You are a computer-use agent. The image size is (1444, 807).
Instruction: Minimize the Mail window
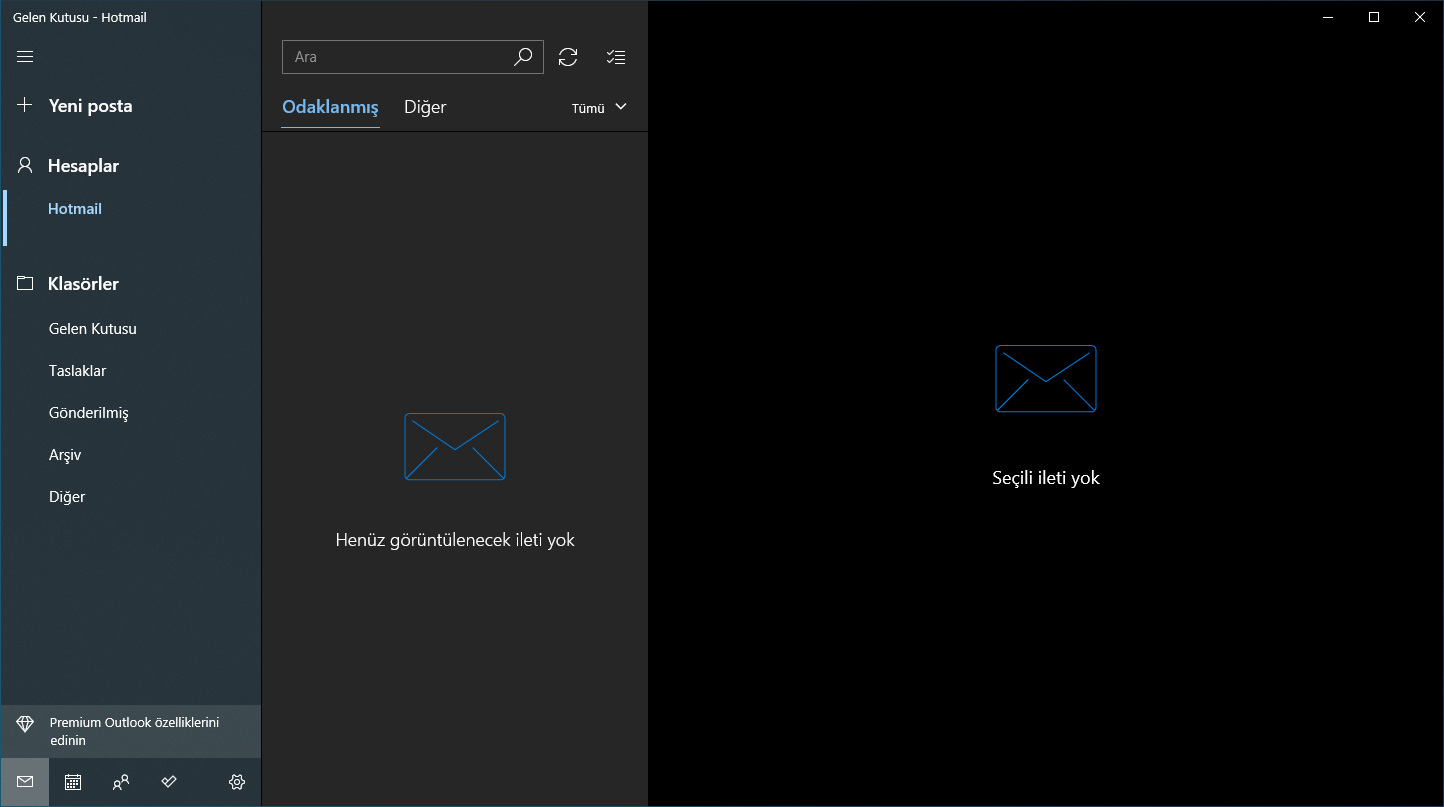tap(1328, 17)
